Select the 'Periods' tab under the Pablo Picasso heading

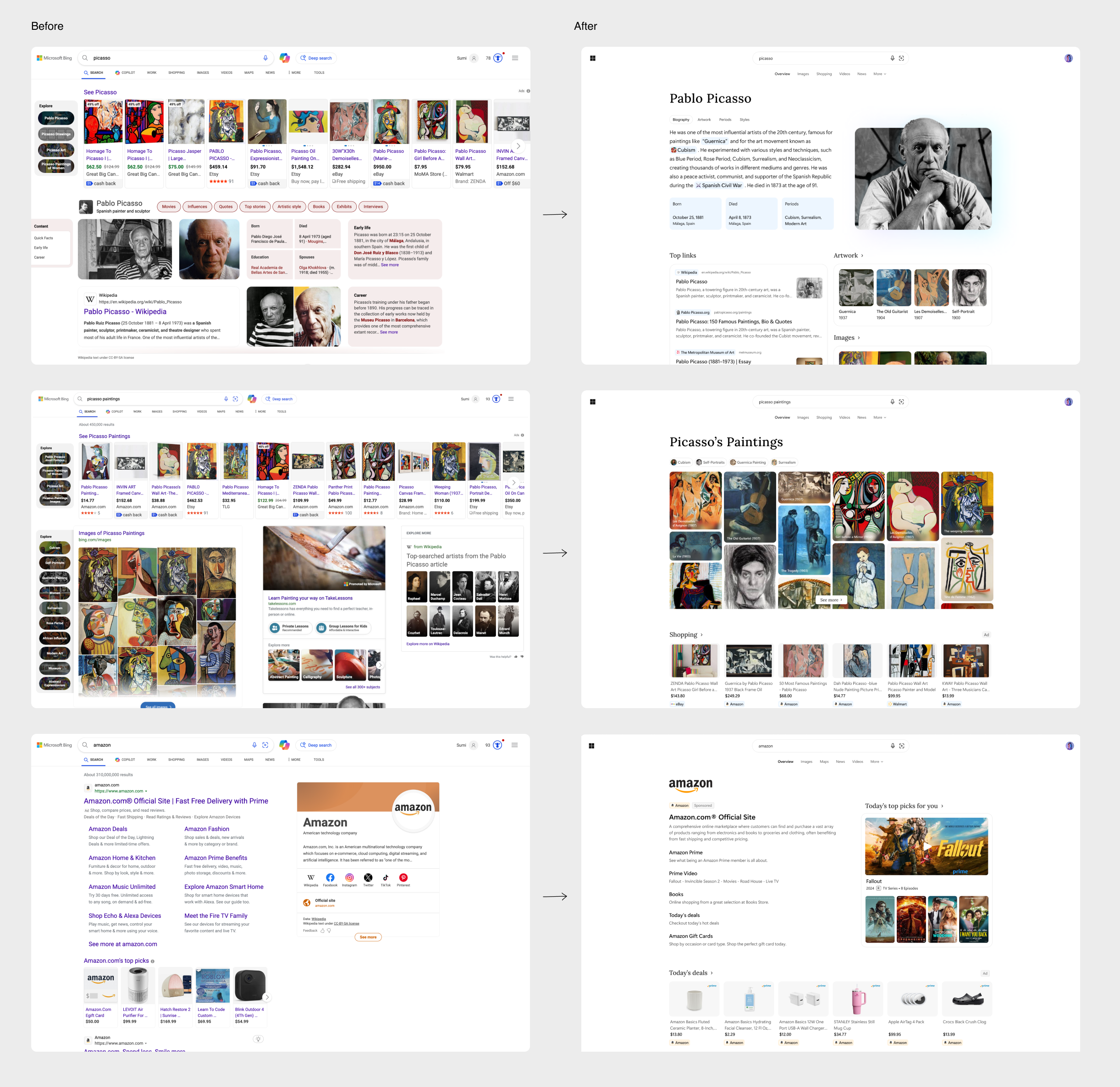click(725, 120)
